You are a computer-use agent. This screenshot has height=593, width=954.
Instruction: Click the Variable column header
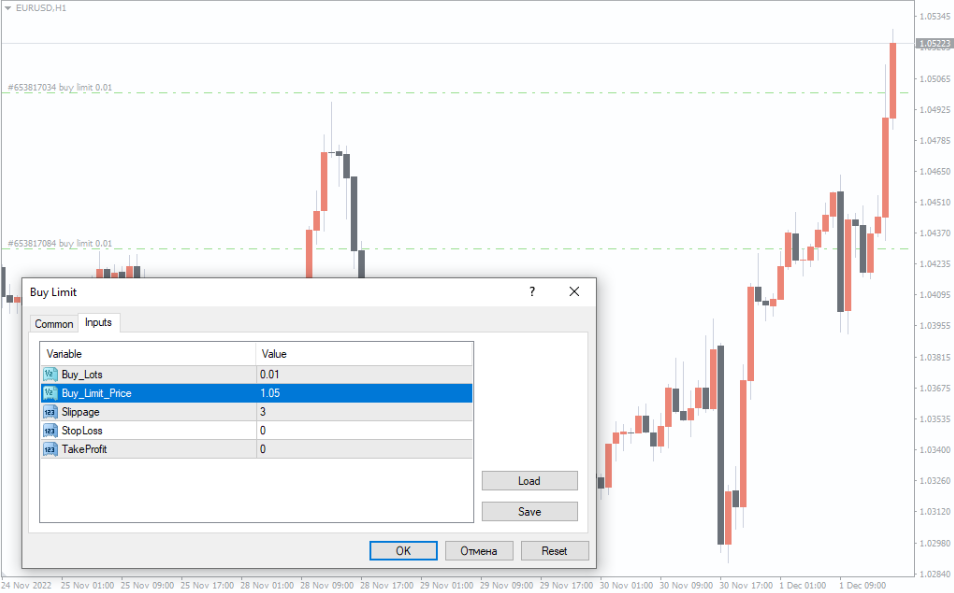(147, 354)
